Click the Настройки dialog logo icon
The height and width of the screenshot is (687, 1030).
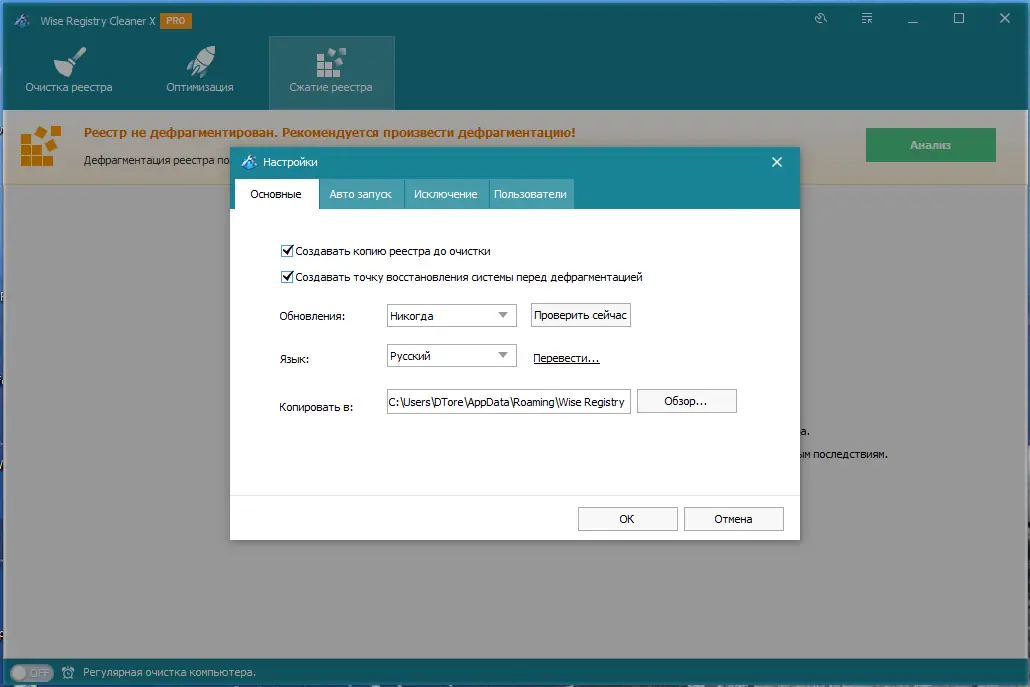tap(249, 162)
